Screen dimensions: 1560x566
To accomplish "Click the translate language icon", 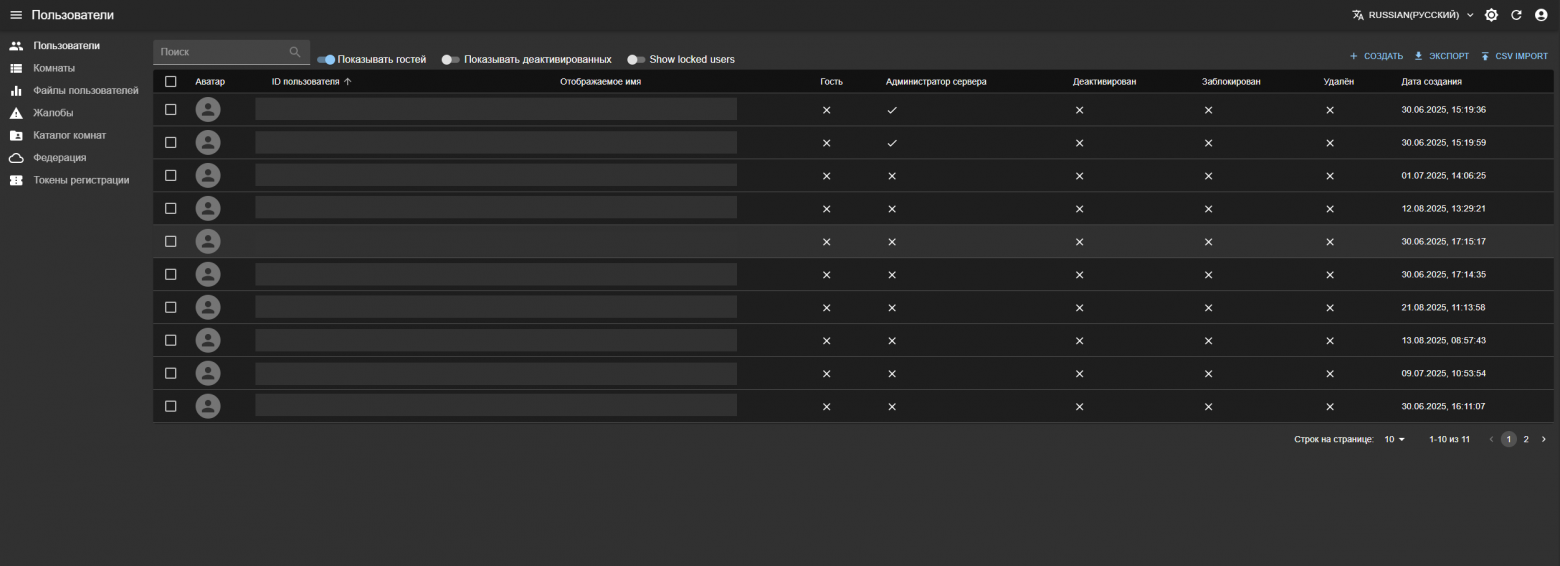I will pos(1358,15).
